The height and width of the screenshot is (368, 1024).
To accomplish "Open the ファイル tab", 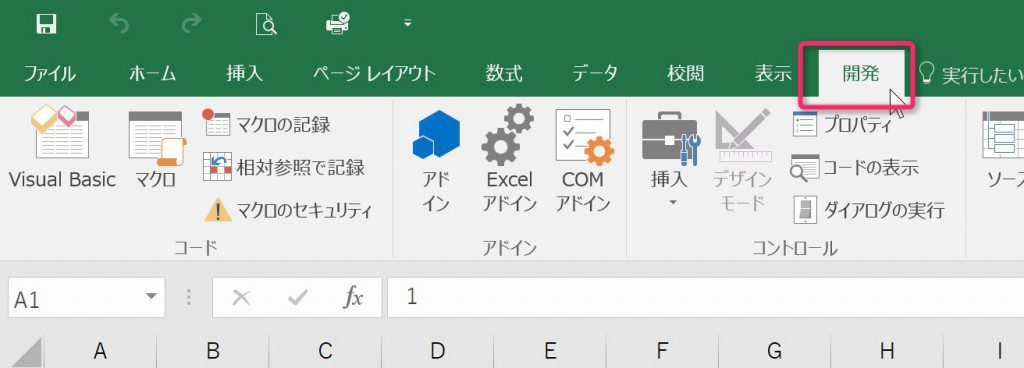I will point(50,73).
